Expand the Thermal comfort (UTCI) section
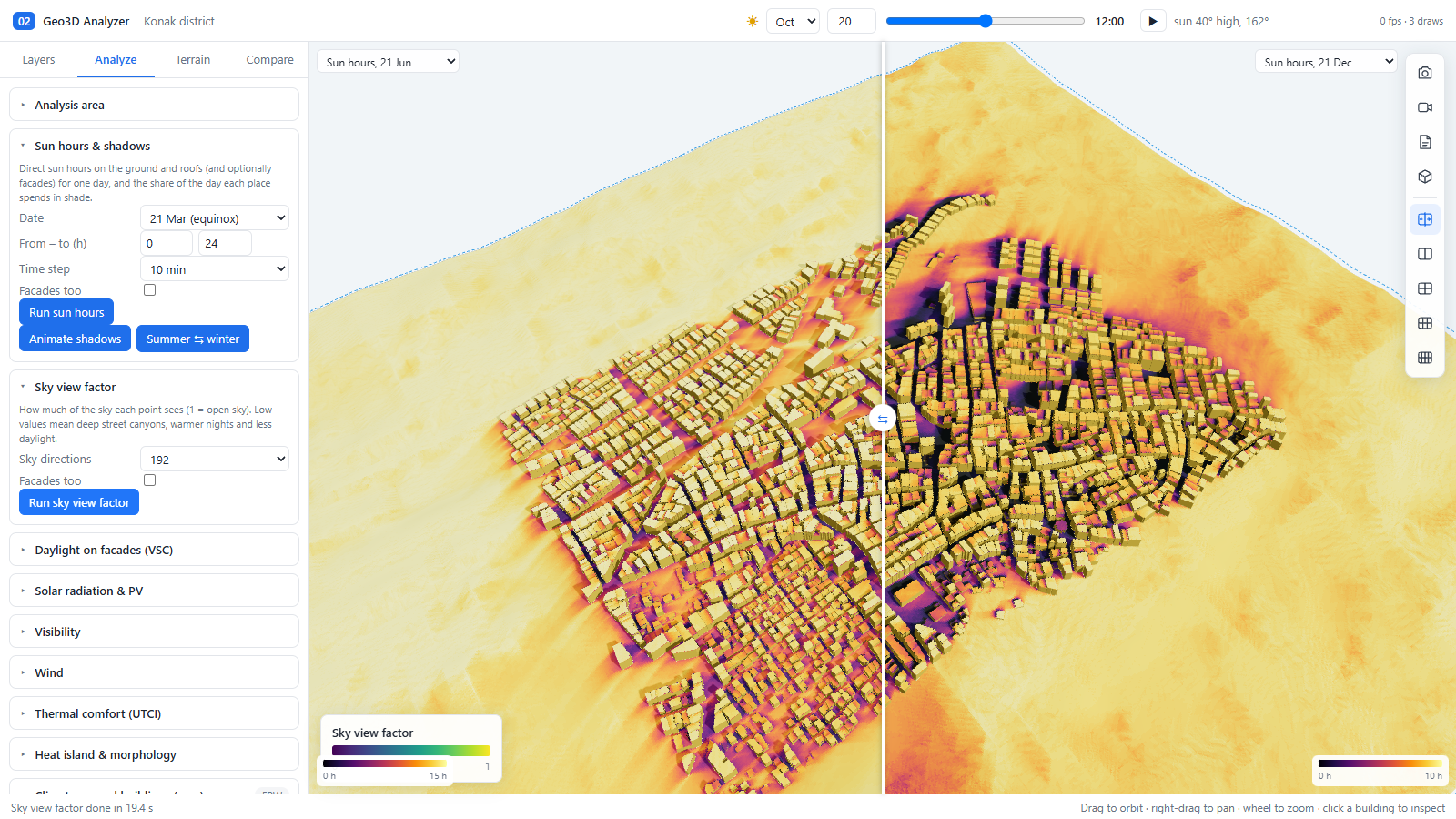This screenshot has height=819, width=1456. pos(154,713)
